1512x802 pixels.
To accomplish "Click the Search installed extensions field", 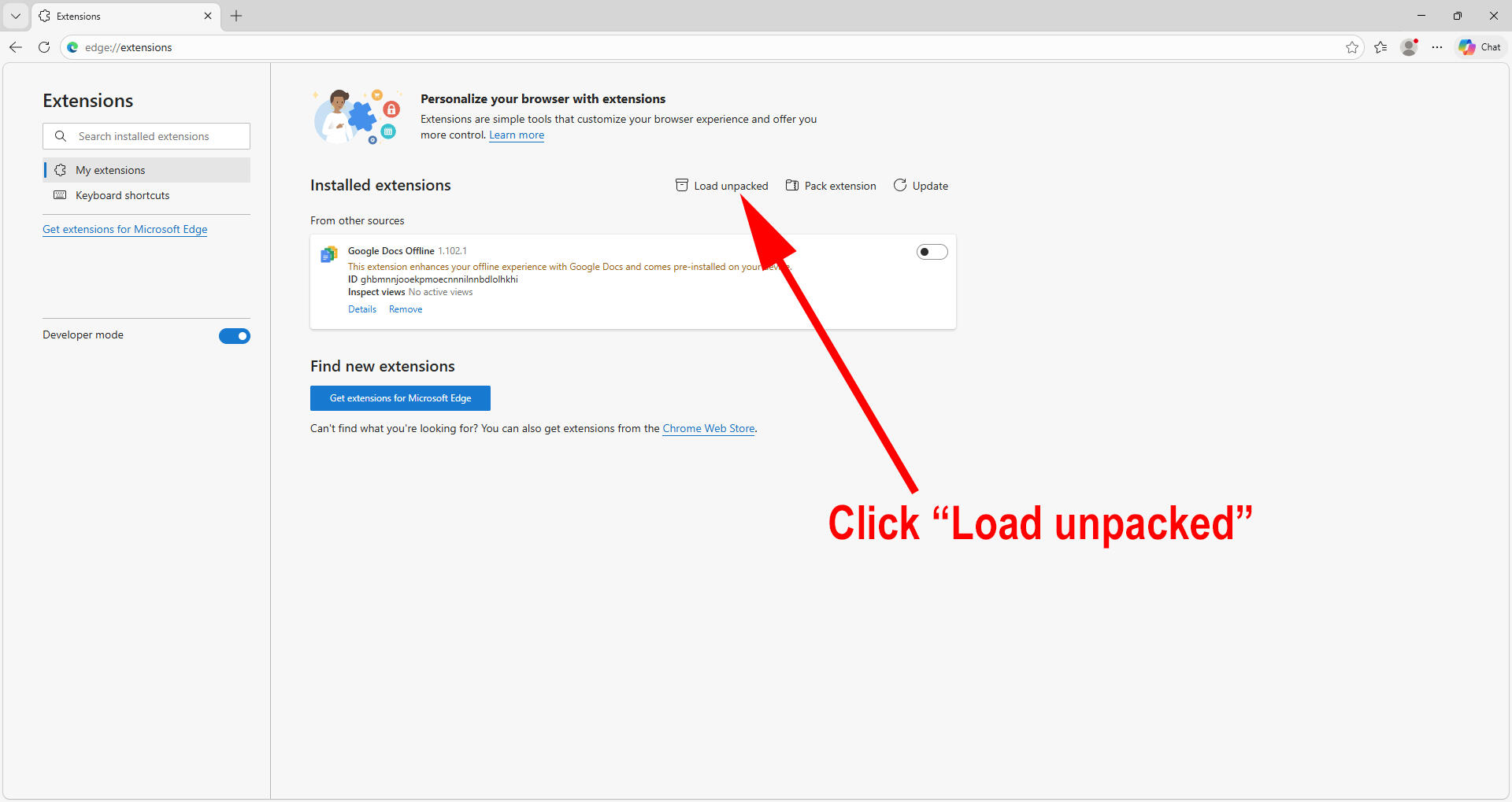I will click(146, 136).
